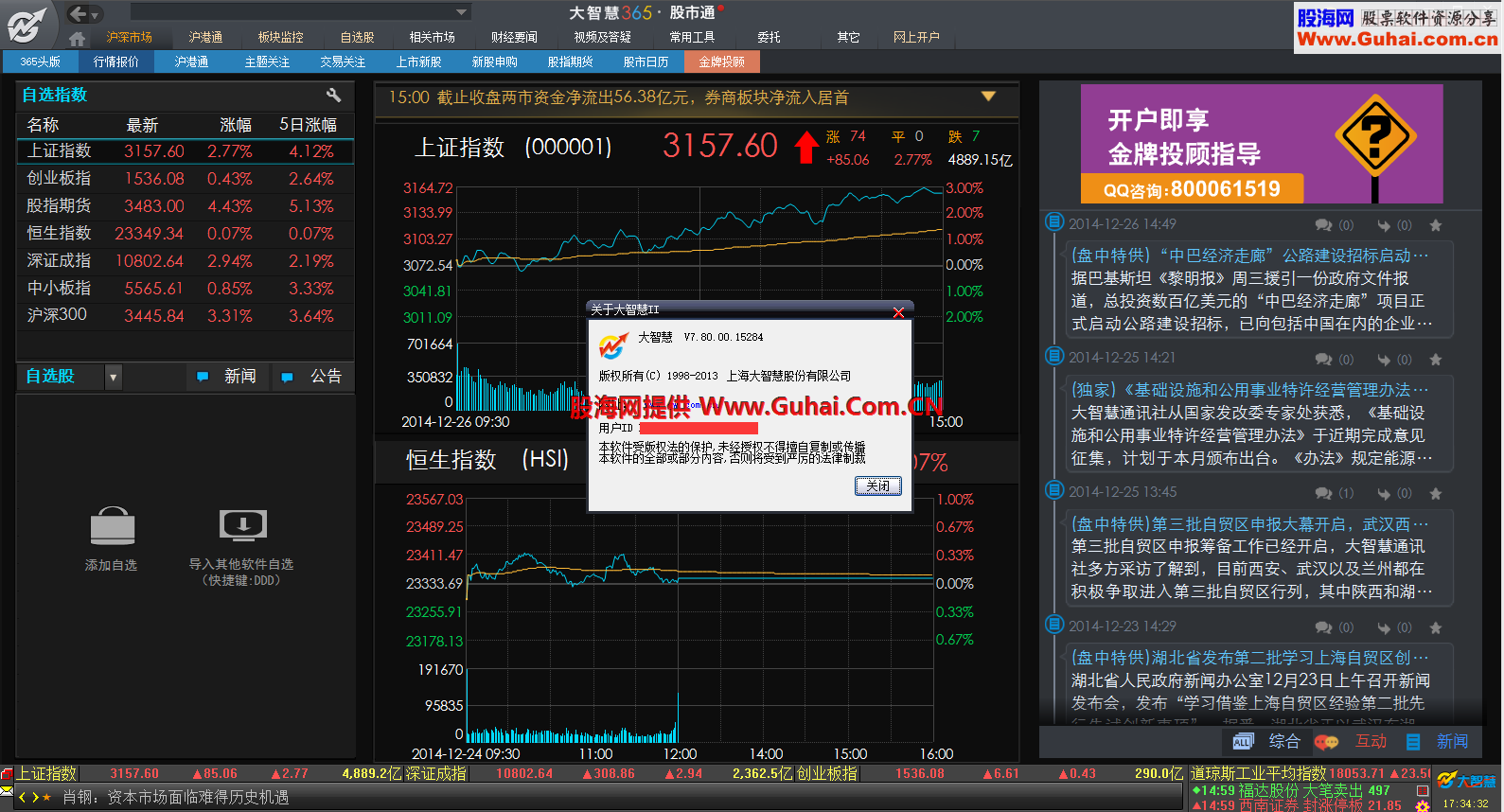Select the 沪深300 row in index list
The height and width of the screenshot is (812, 1504).
186,315
